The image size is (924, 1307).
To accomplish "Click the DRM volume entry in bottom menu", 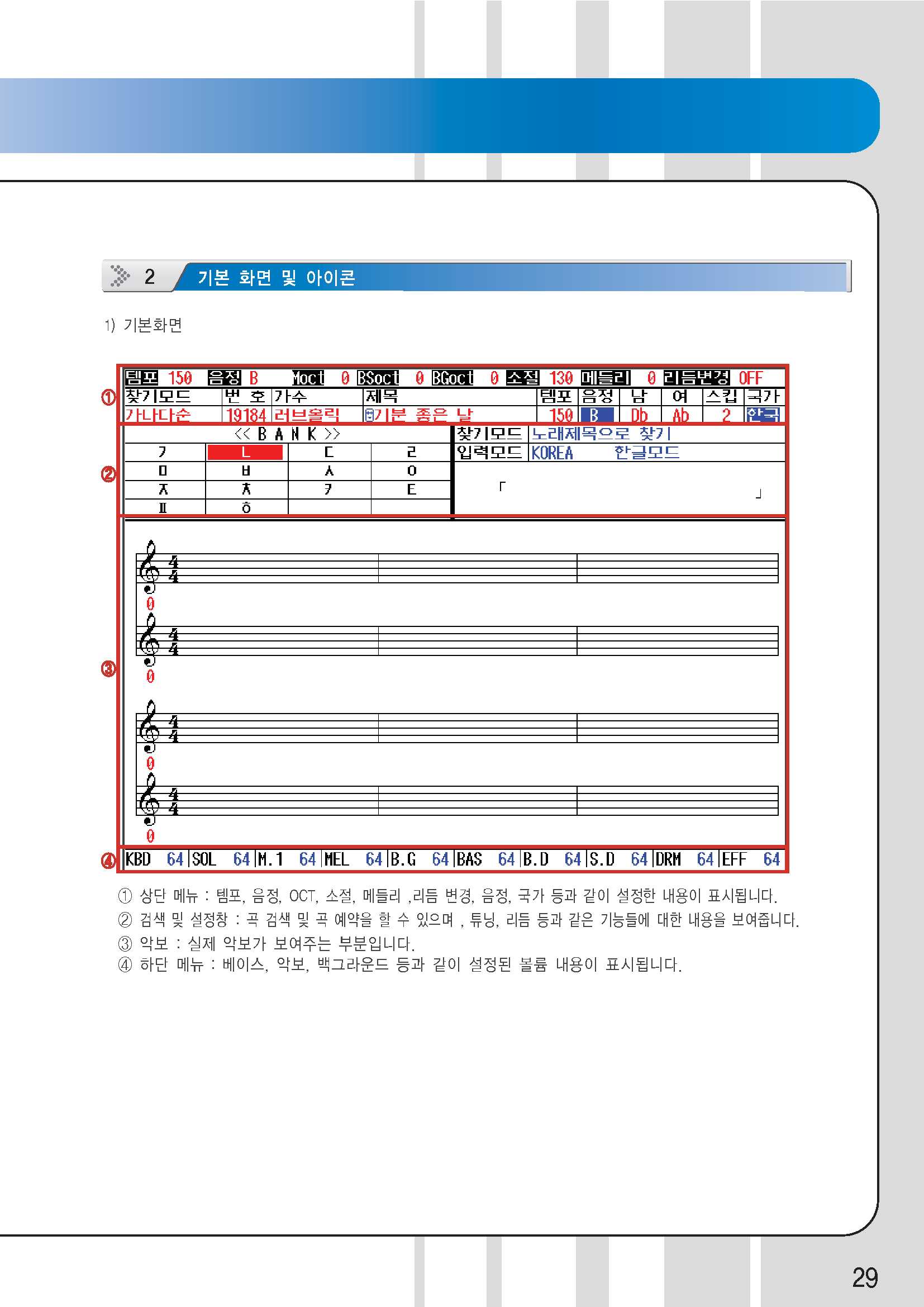I will (685, 859).
